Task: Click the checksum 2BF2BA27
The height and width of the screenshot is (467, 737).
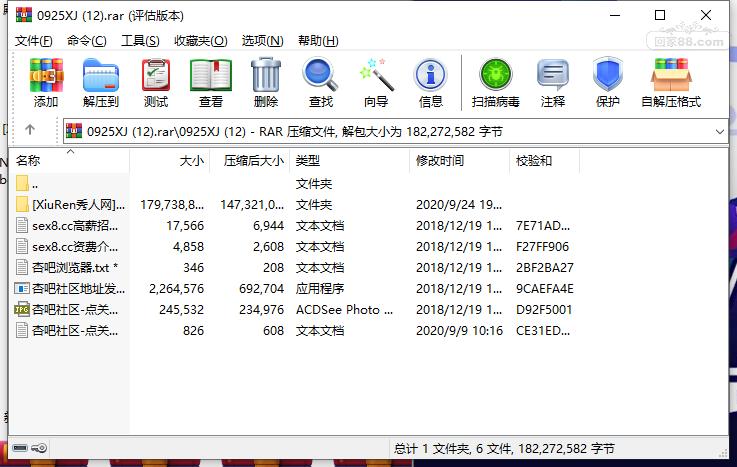Action: click(x=545, y=268)
